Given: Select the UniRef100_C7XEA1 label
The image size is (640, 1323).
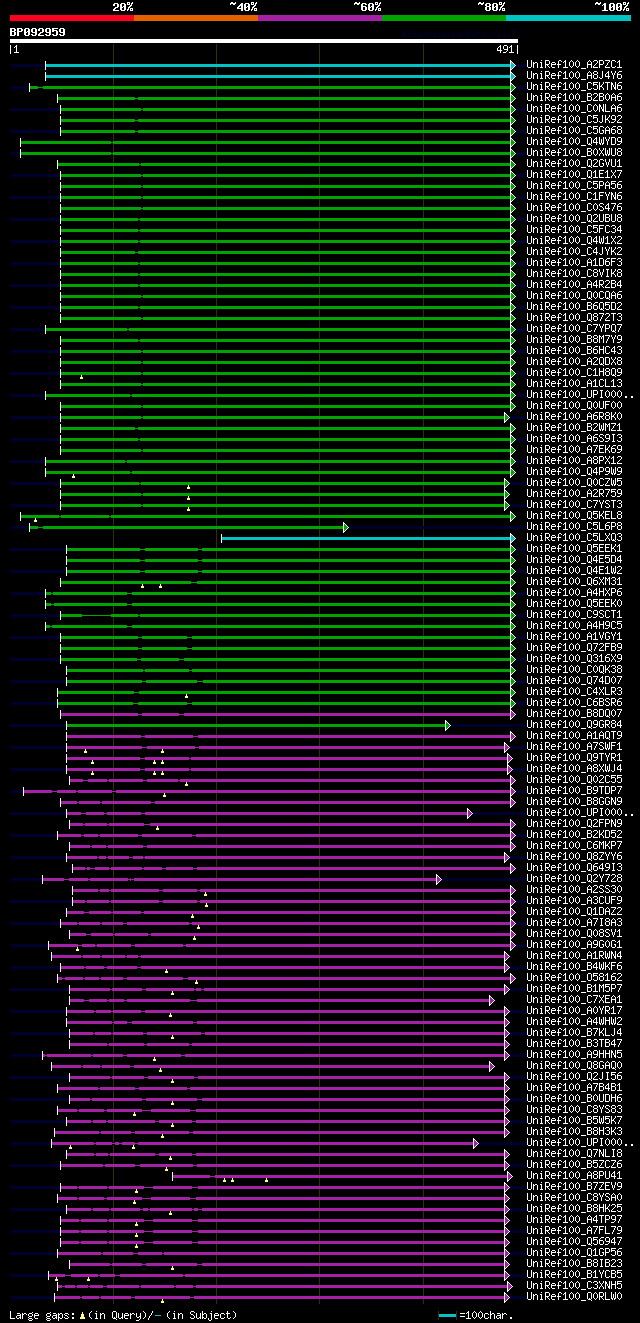Looking at the screenshot, I should click(x=574, y=999).
